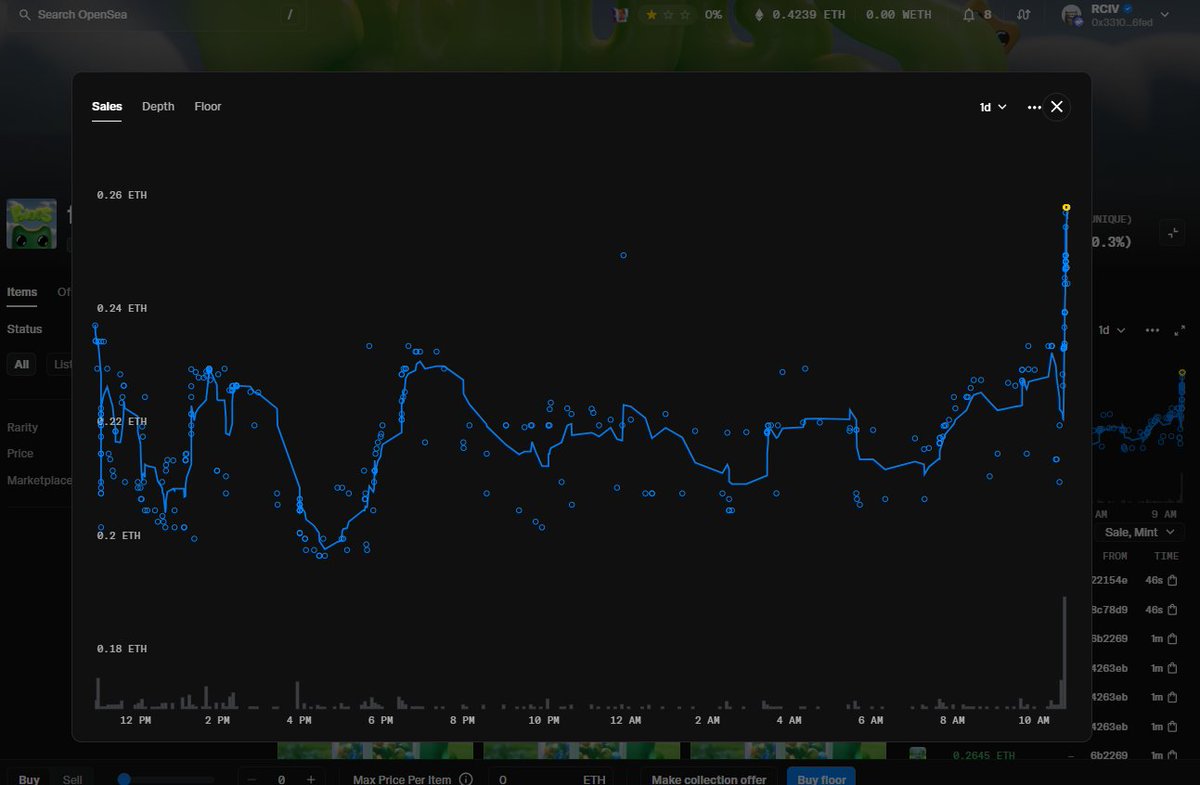Image resolution: width=1200 pixels, height=785 pixels.
Task: Decrease item quantity with minus button
Action: pos(251,779)
